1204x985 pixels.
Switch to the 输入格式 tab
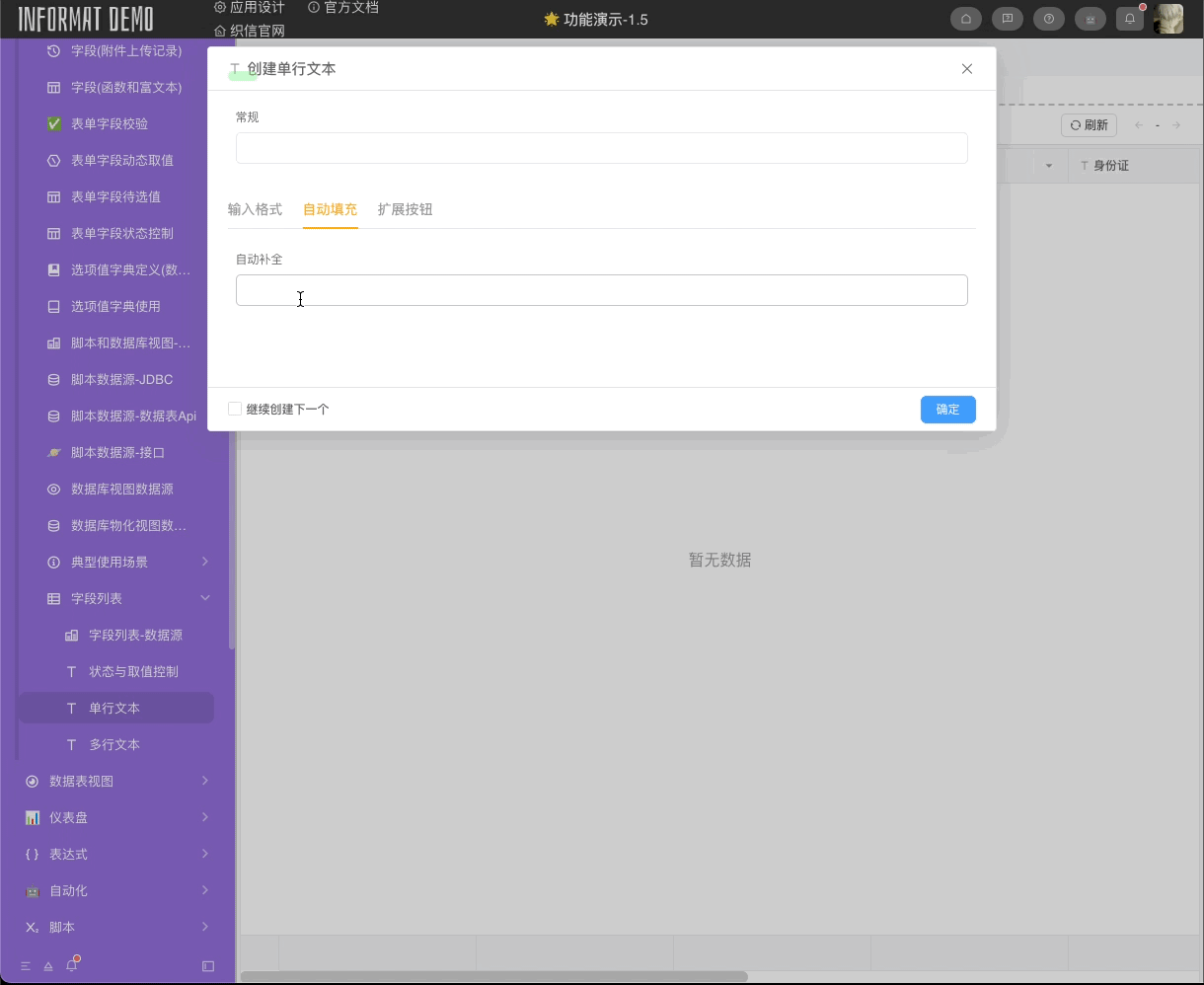256,209
